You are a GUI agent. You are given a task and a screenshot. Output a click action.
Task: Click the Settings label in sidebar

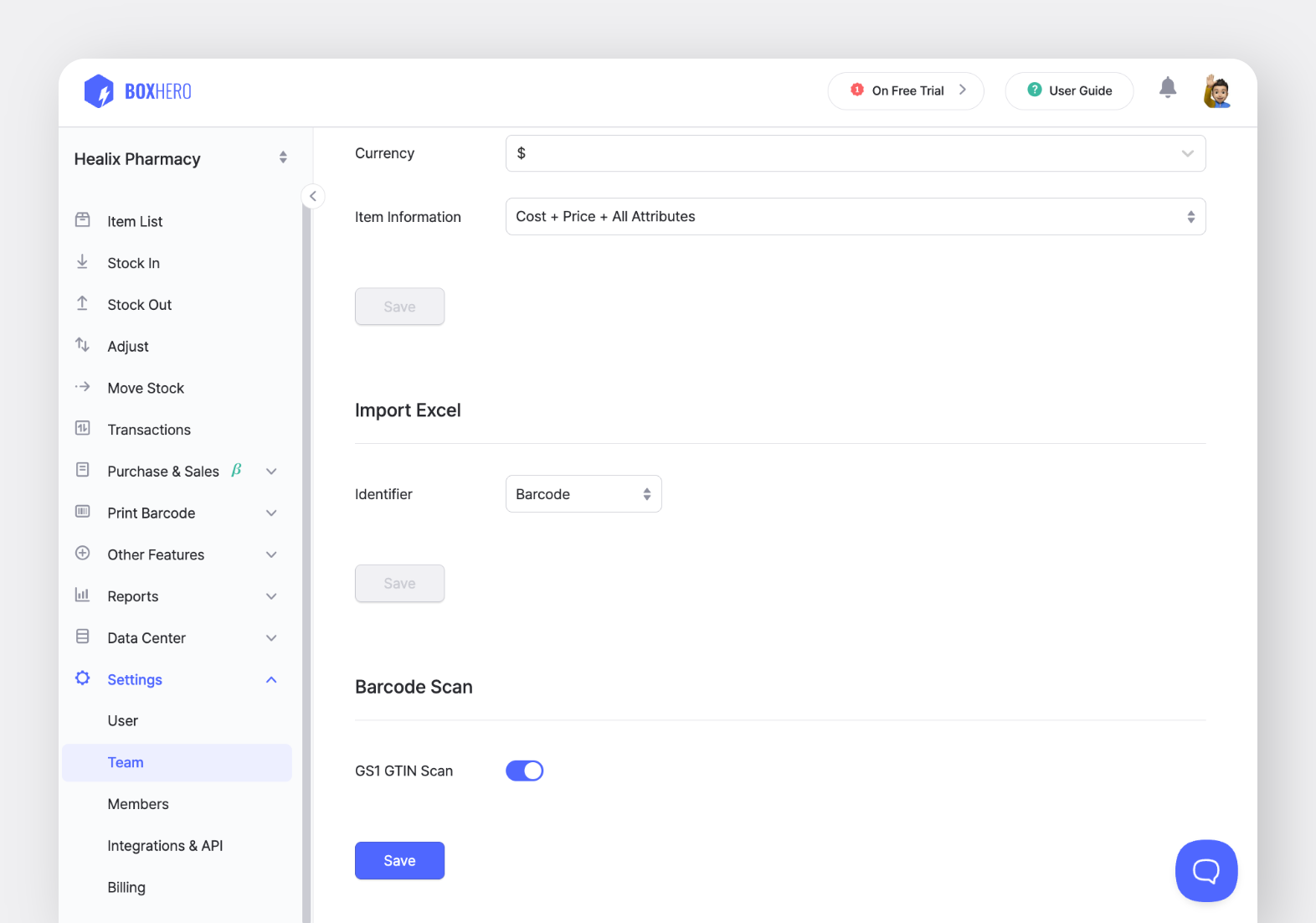135,680
